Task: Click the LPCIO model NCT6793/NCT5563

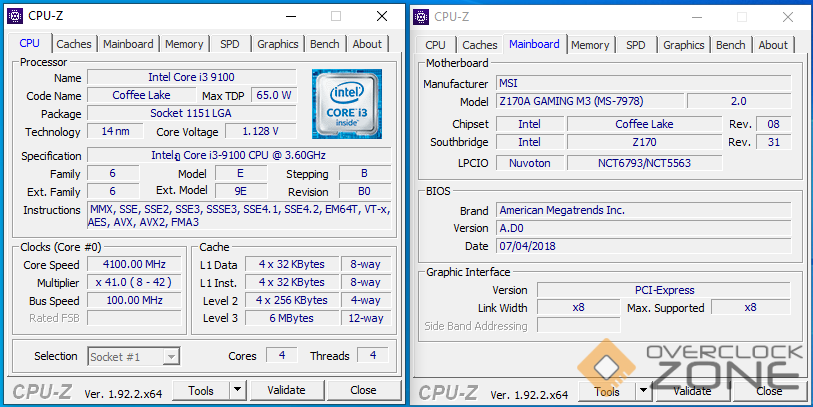Action: tap(644, 163)
